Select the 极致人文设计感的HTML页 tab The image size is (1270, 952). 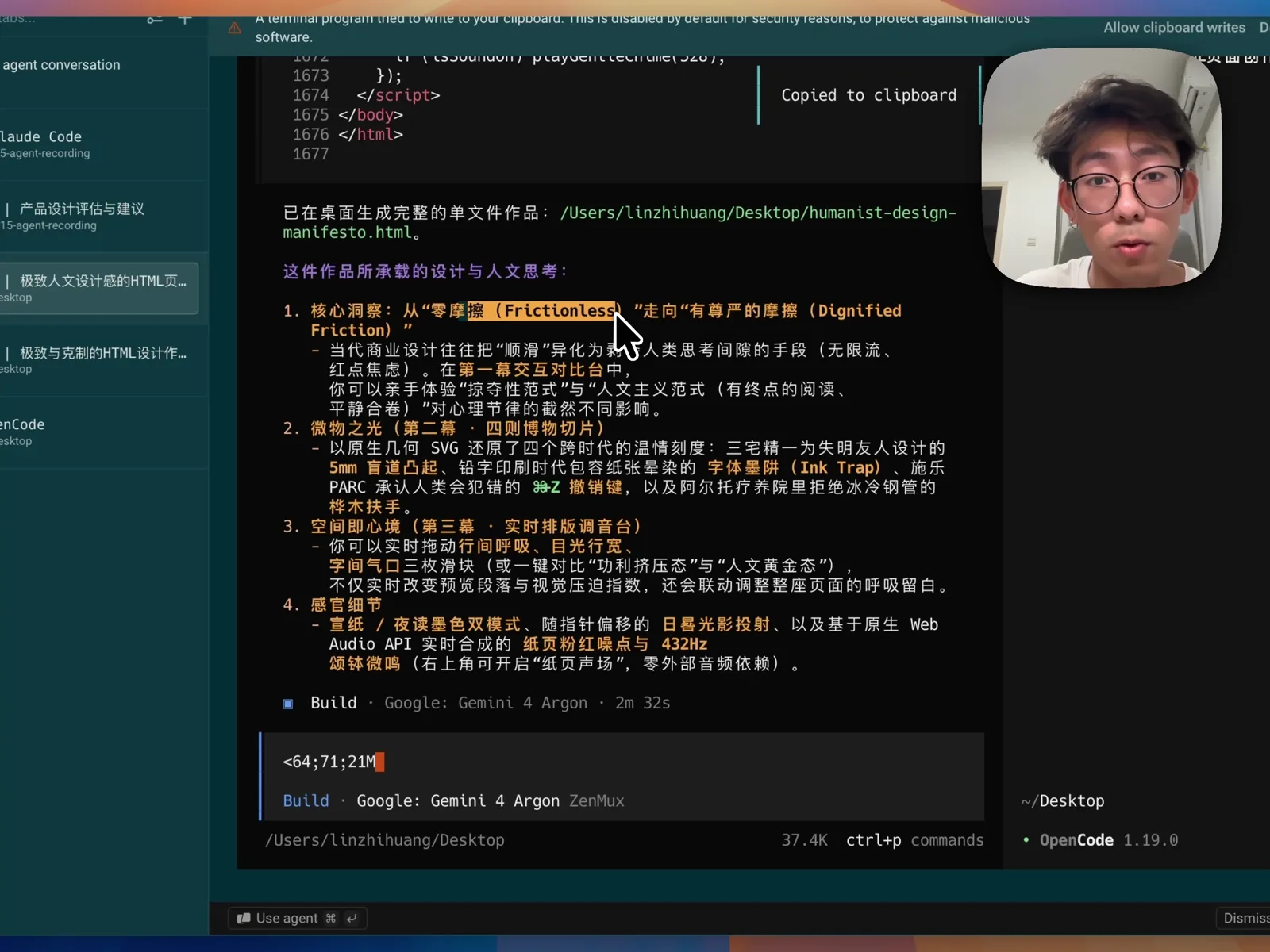pyautogui.click(x=99, y=288)
